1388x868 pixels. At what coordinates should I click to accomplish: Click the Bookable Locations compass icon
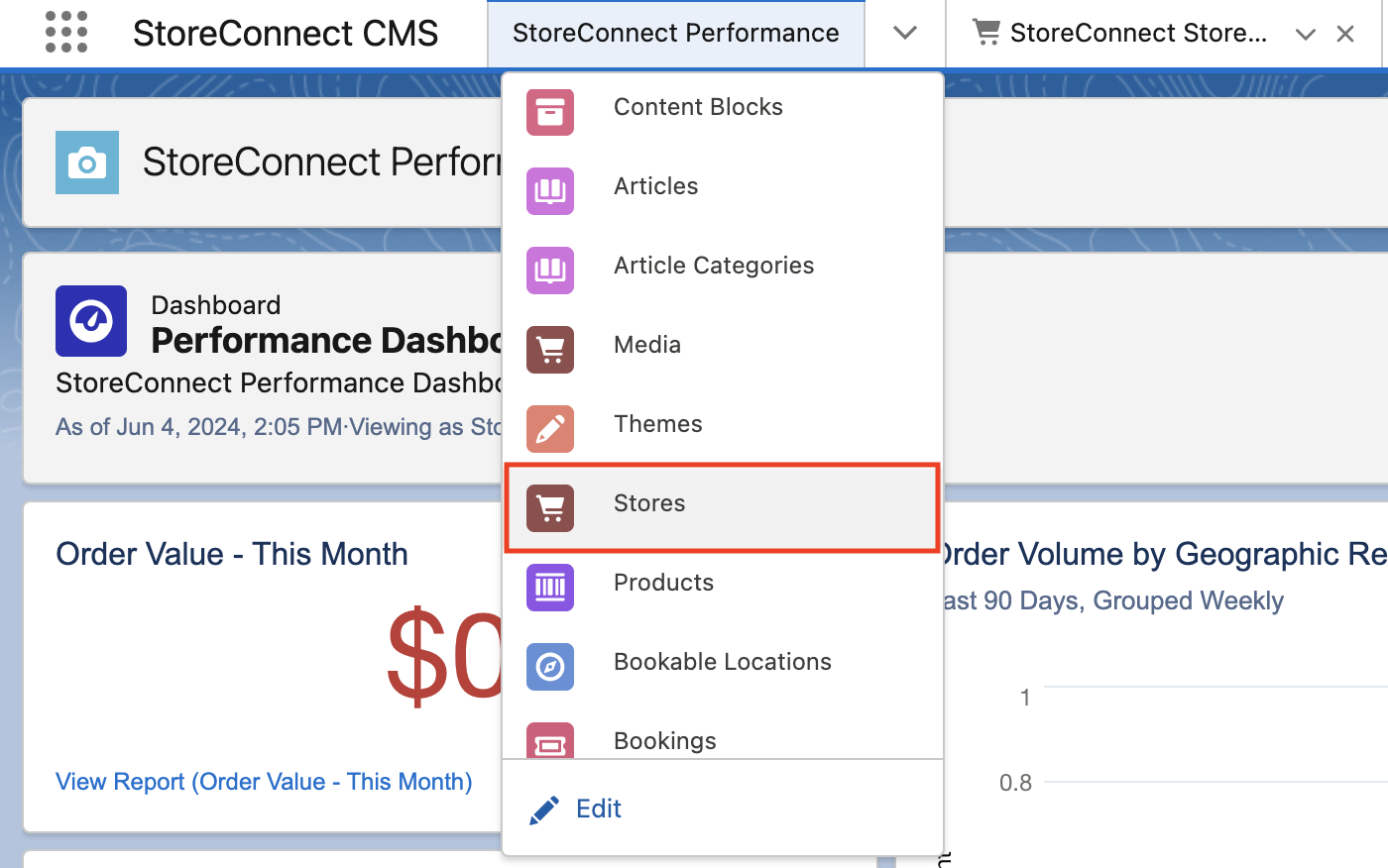tap(550, 667)
